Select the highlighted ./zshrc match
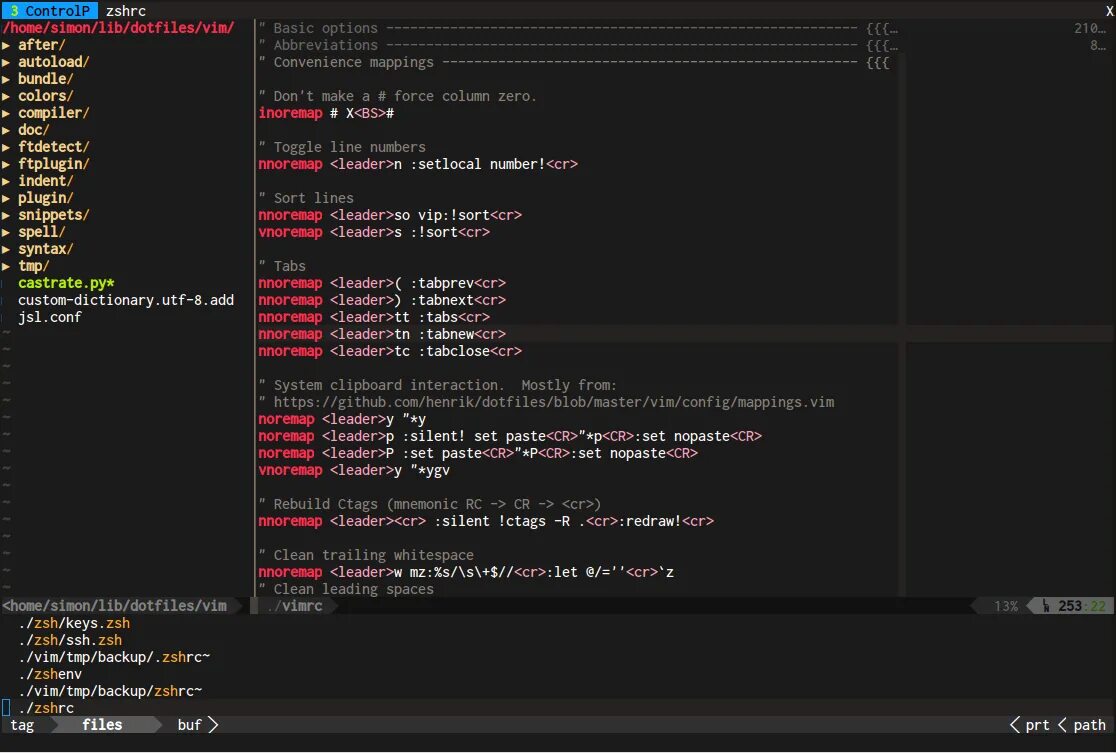The image size is (1116, 753). click(46, 708)
